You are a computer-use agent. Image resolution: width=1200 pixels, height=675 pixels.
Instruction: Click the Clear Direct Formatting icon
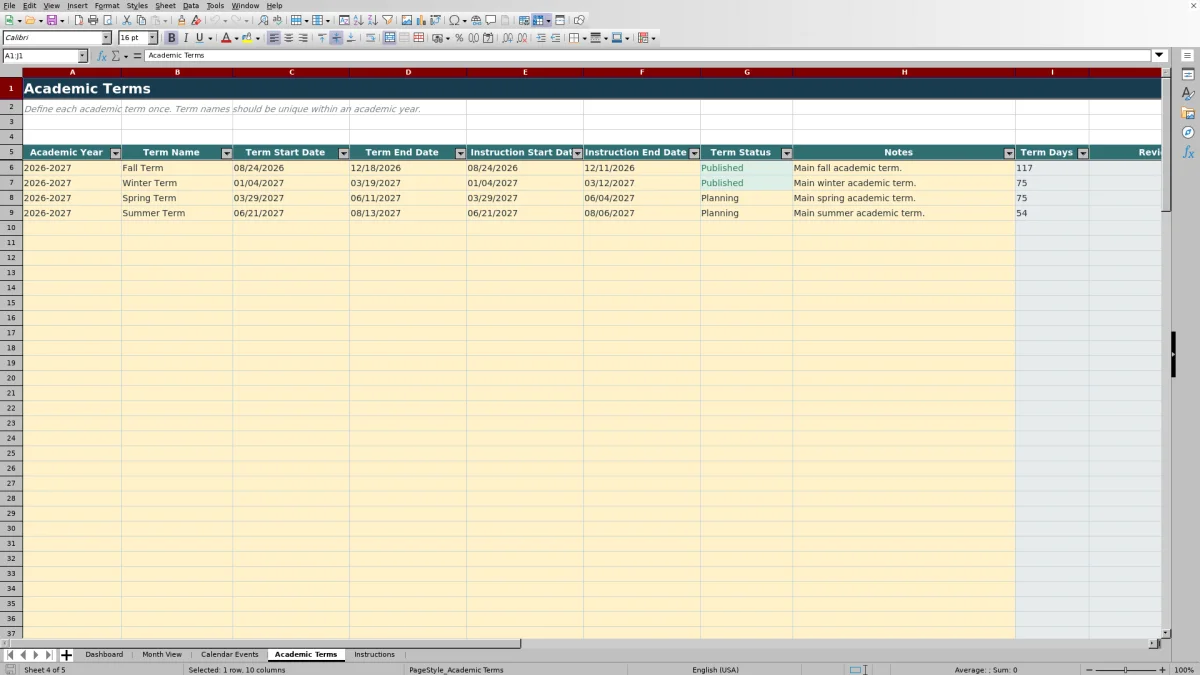pos(196,20)
